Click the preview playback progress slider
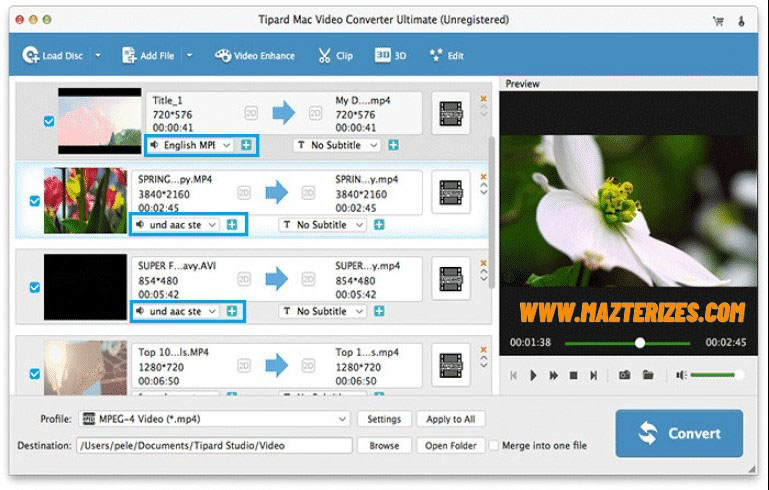This screenshot has height=490, width=769. [627, 343]
